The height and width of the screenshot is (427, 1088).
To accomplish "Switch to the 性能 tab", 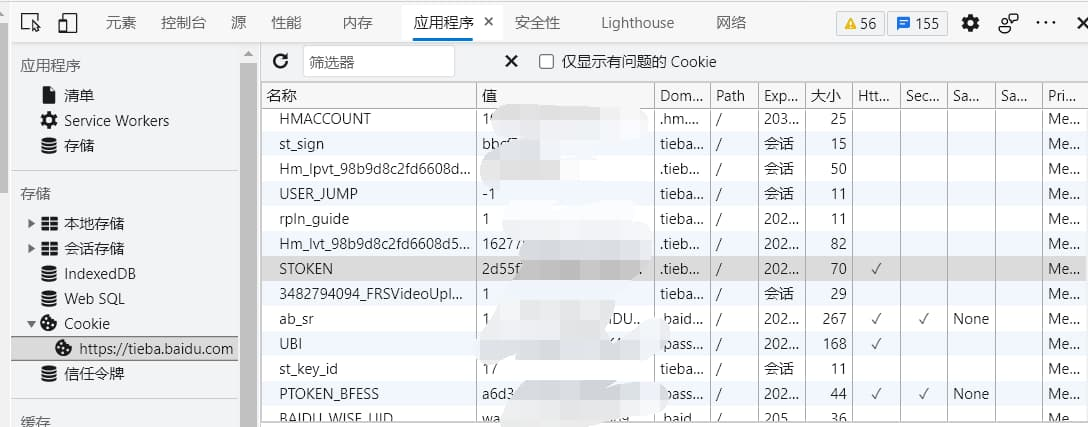I will 287,23.
